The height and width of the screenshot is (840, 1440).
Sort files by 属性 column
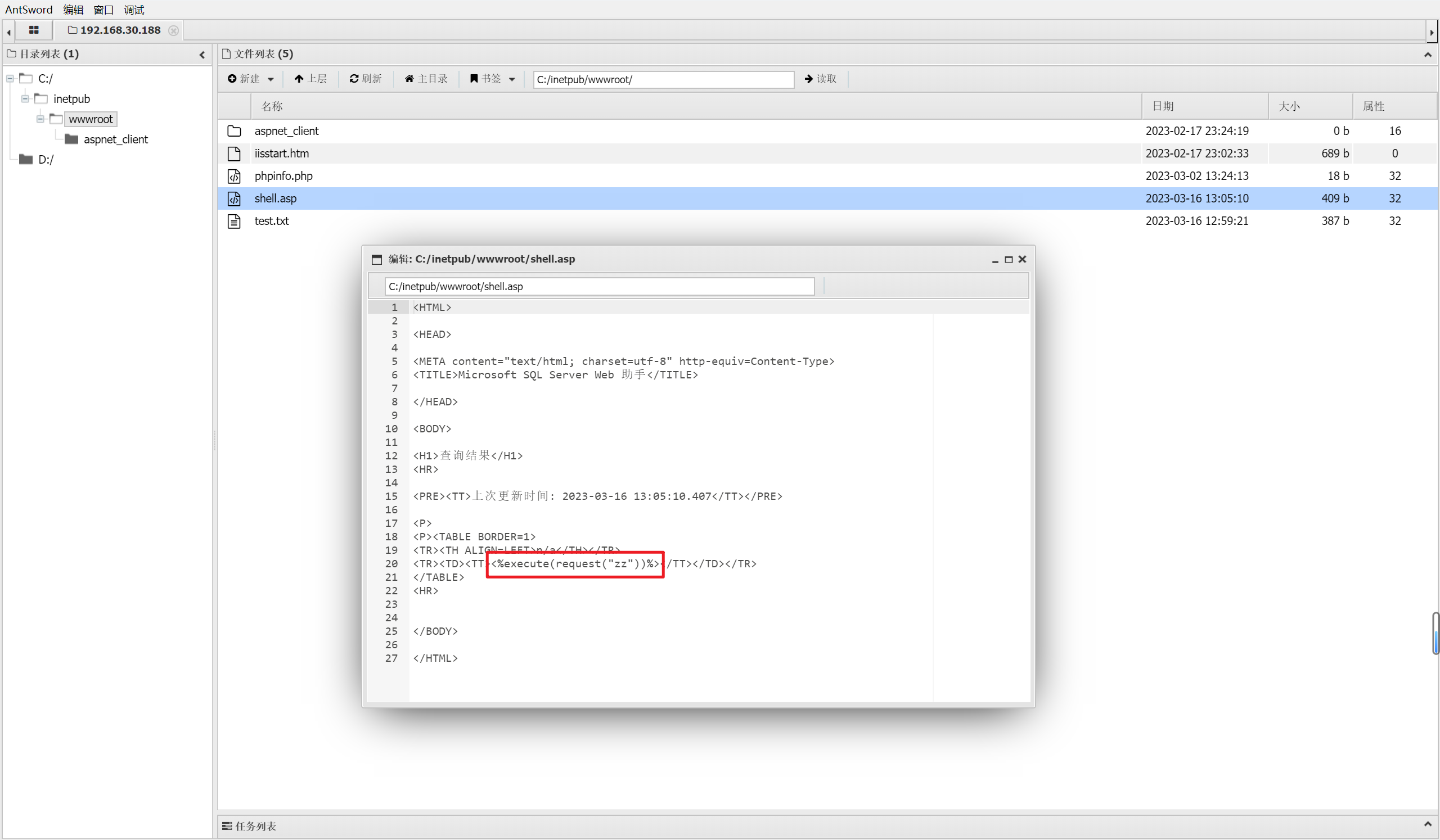pyautogui.click(x=1394, y=106)
